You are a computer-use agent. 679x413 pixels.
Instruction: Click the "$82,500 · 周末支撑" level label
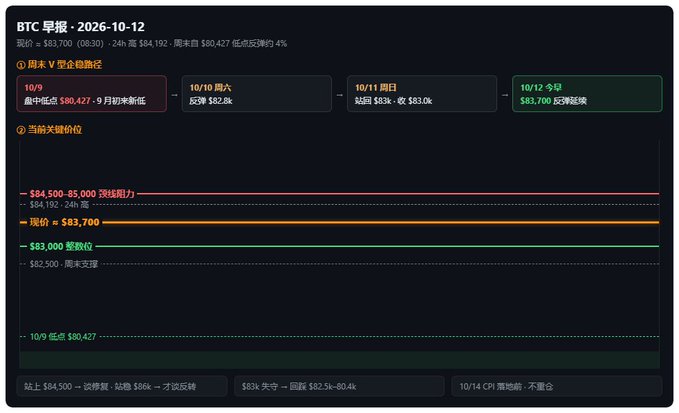coord(64,264)
